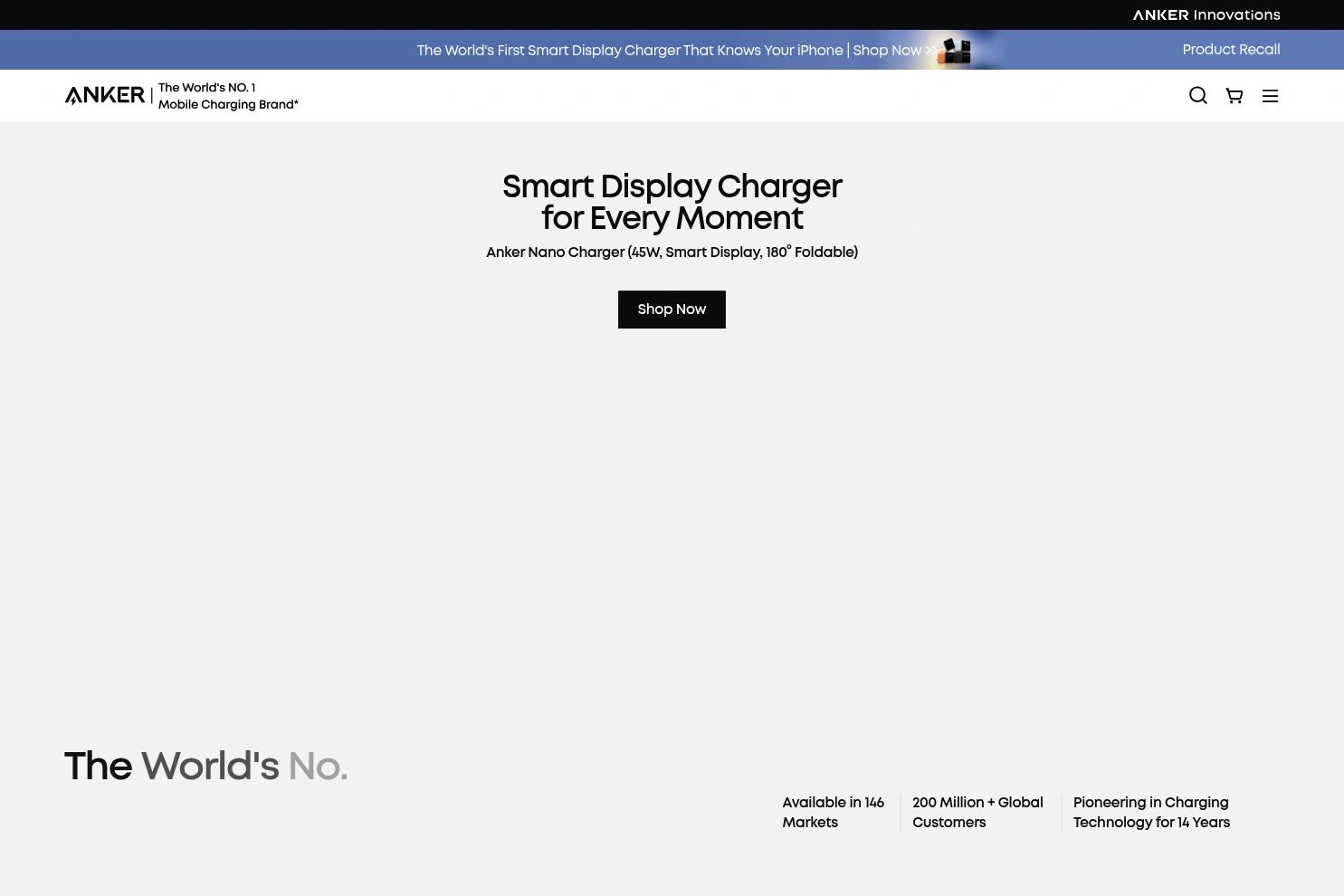Screen dimensions: 1344x896
Task: Click 'Pioneering in Charging Technology for 14 Years'
Action: click(1151, 813)
